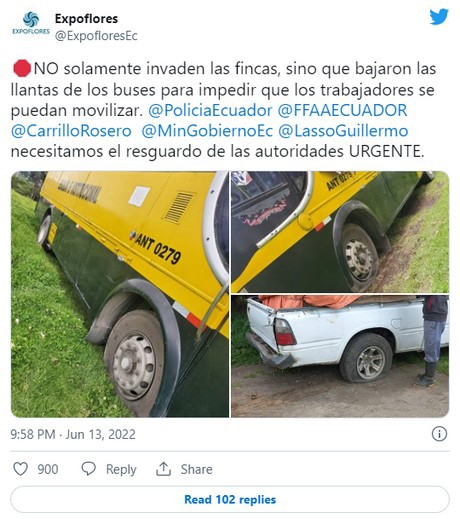
Task: Click the Read 102 replies button
Action: coord(230,499)
